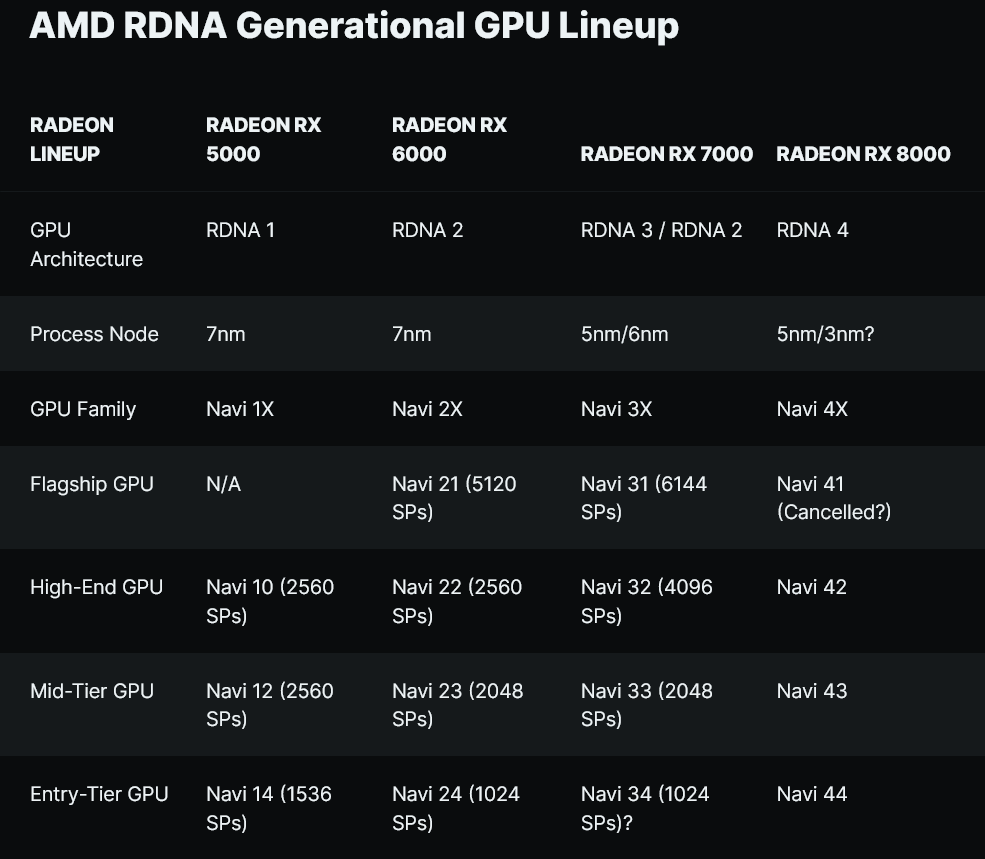Click the 'Navi 42' cell

click(812, 587)
